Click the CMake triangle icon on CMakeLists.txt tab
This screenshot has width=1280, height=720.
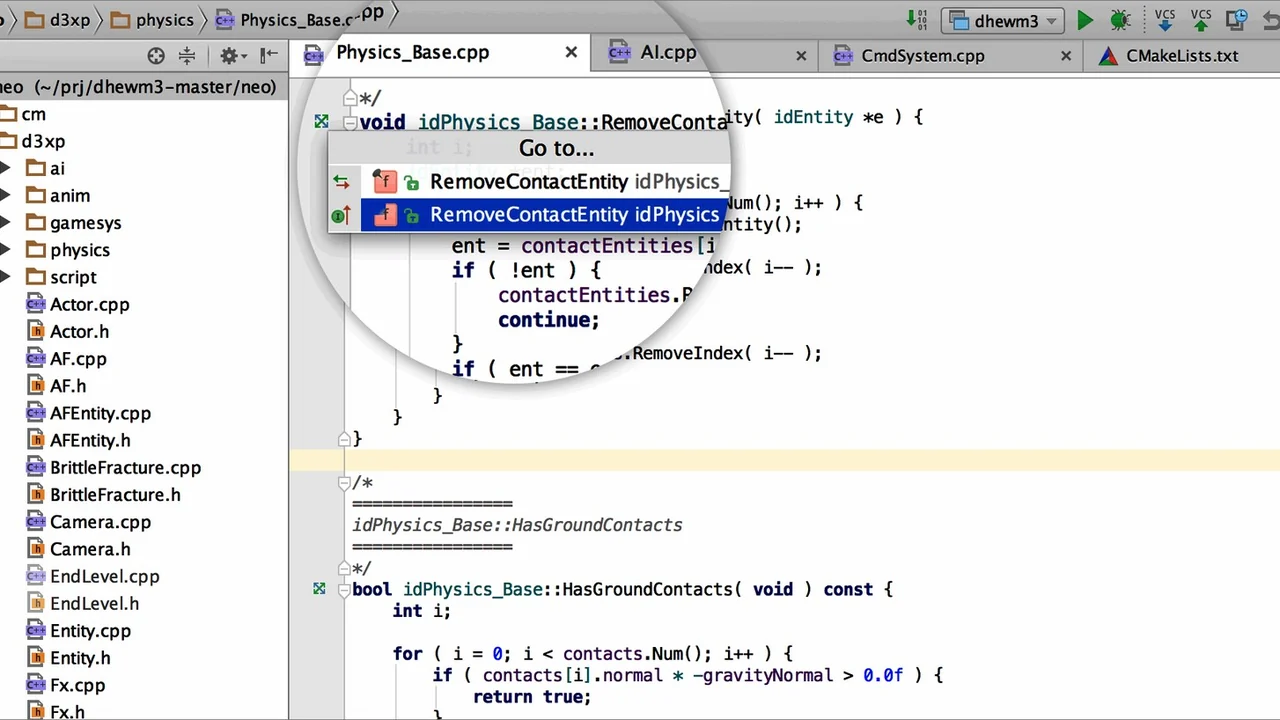pyautogui.click(x=1108, y=56)
